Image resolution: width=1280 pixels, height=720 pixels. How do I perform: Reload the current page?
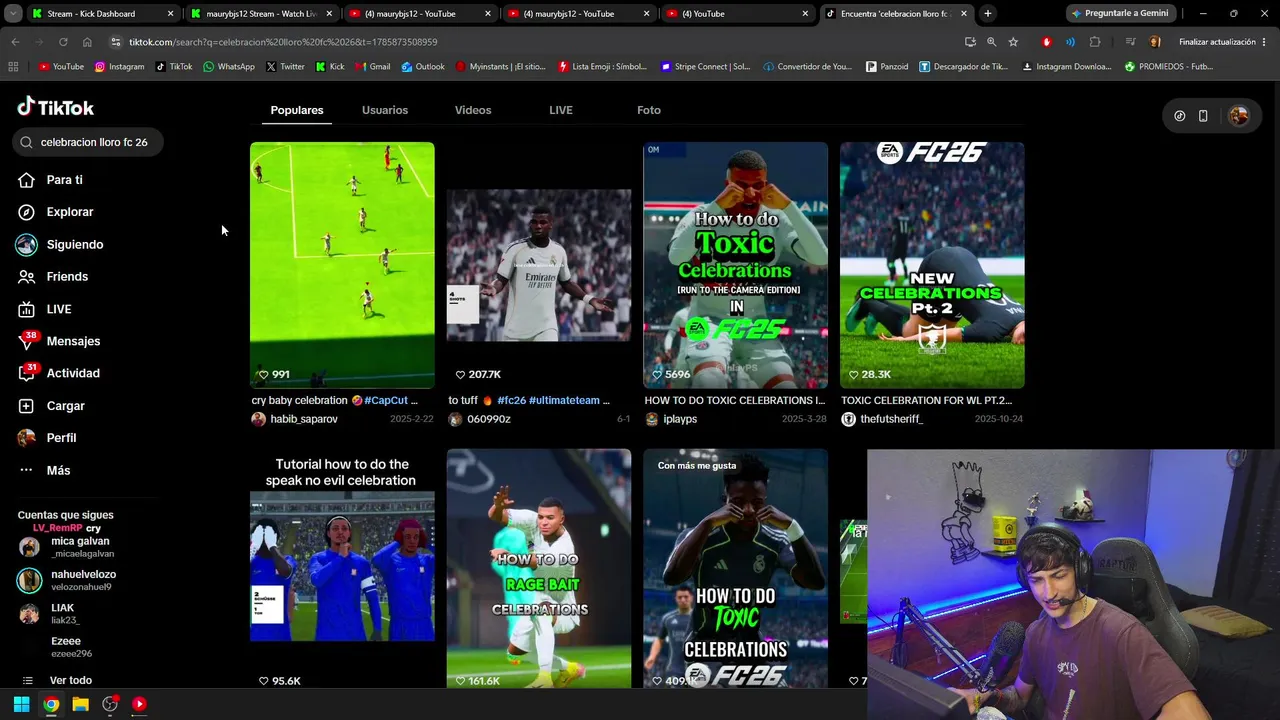tap(63, 42)
